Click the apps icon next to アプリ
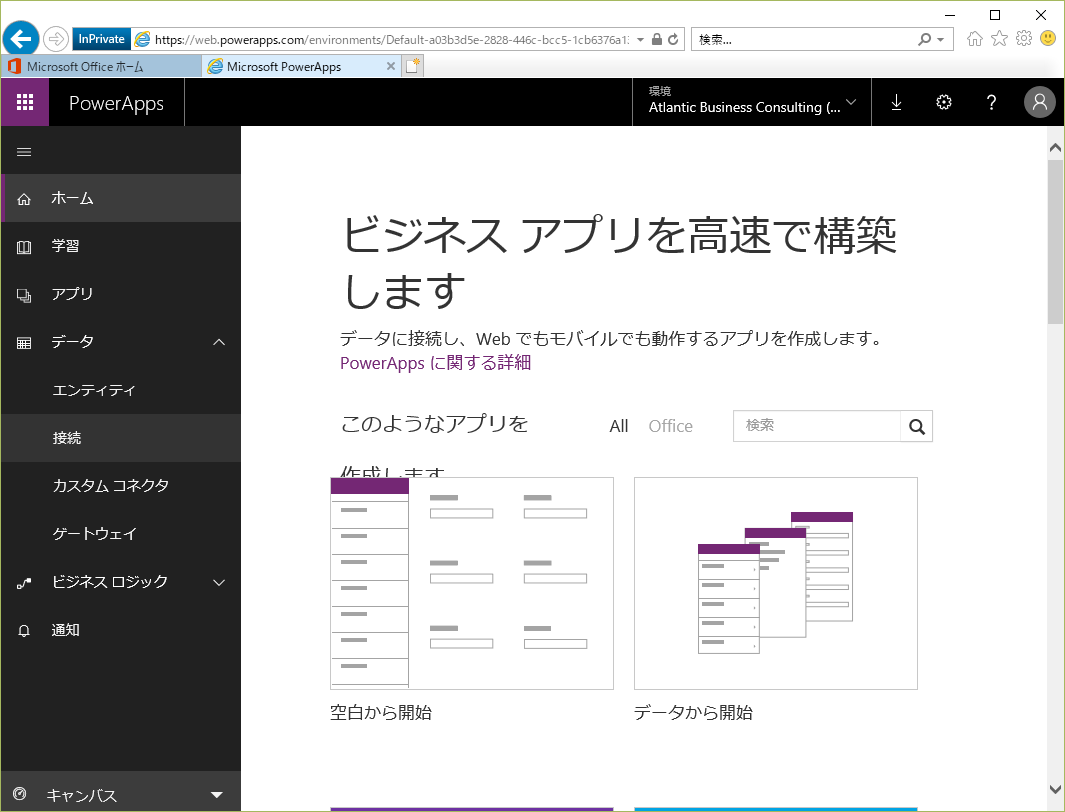The width and height of the screenshot is (1065, 812). point(24,295)
